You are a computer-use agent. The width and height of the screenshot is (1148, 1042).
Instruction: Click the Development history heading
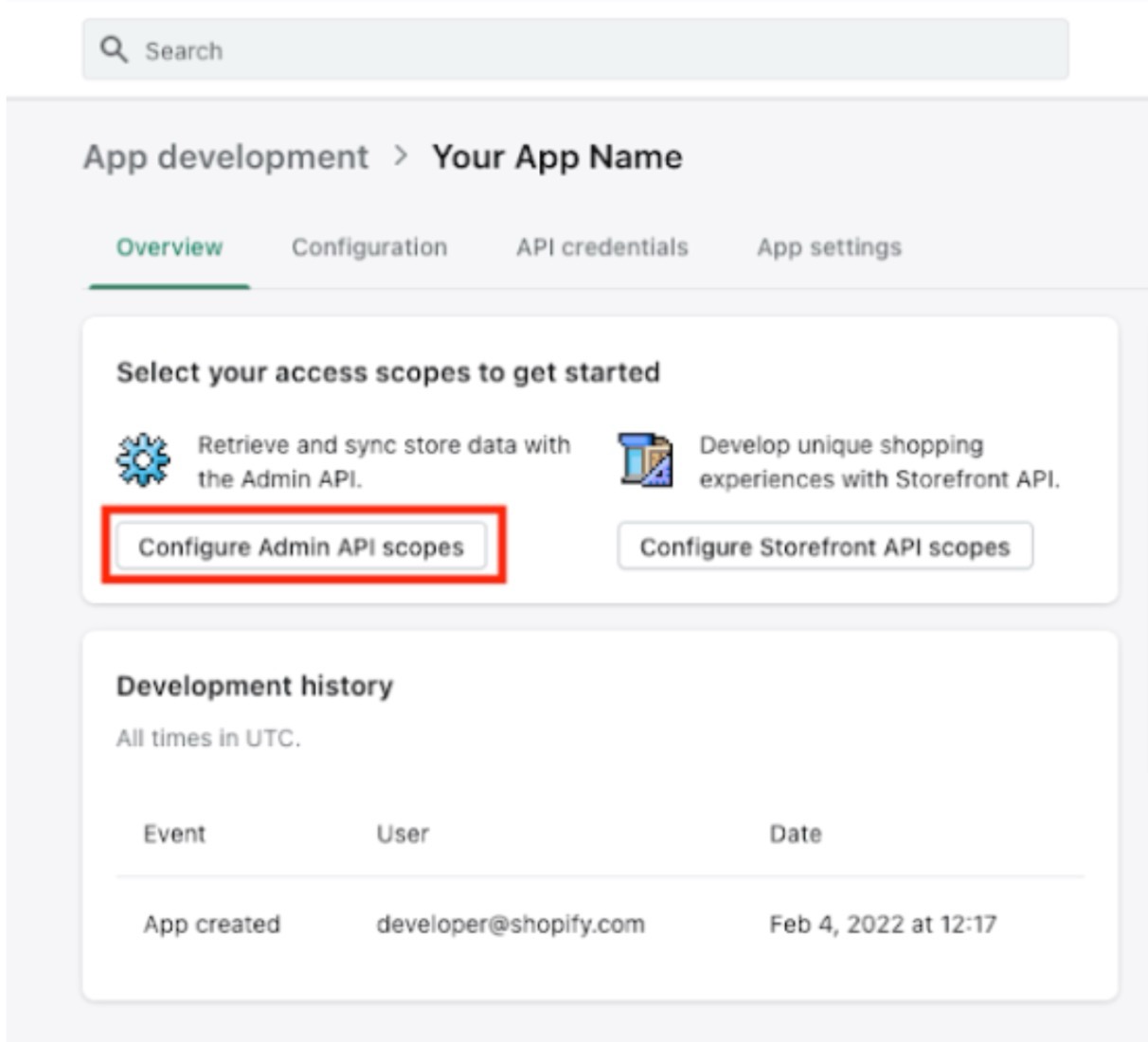(254, 686)
